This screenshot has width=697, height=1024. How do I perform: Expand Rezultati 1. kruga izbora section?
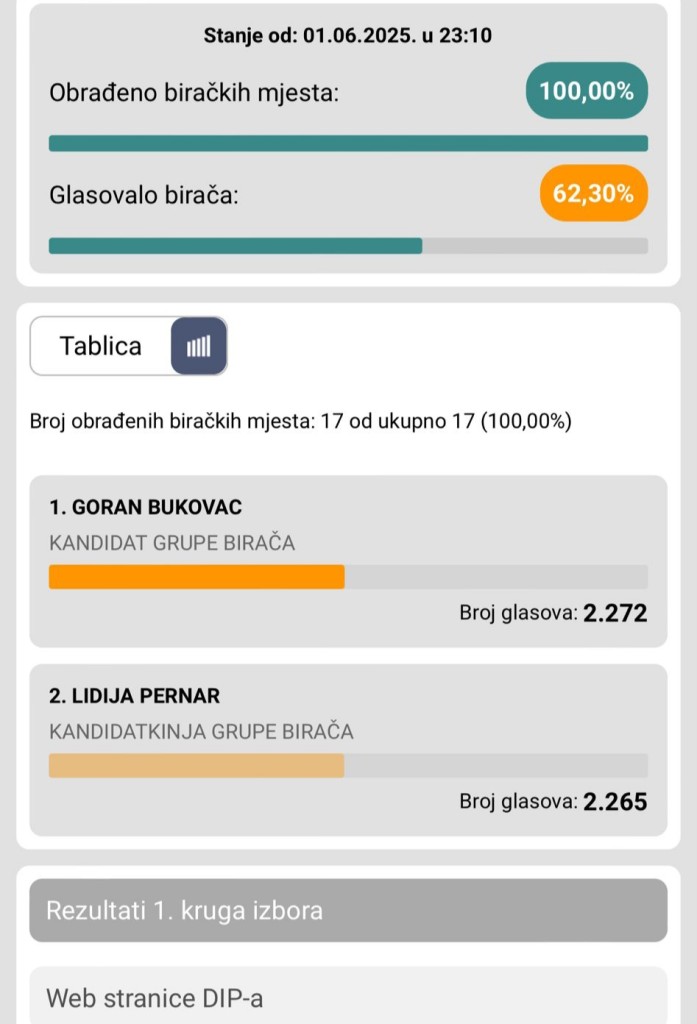(348, 910)
